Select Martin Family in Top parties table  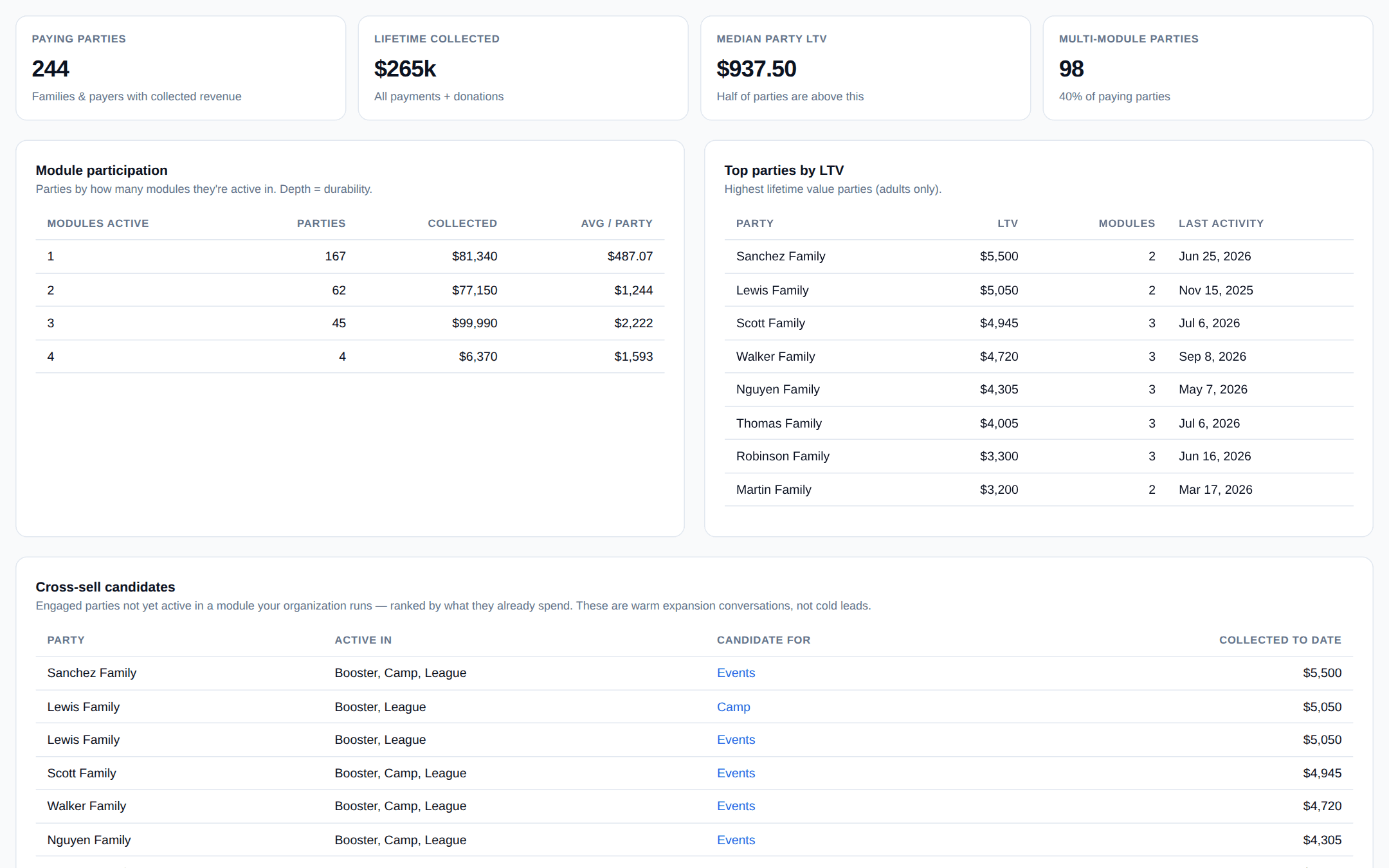(774, 489)
